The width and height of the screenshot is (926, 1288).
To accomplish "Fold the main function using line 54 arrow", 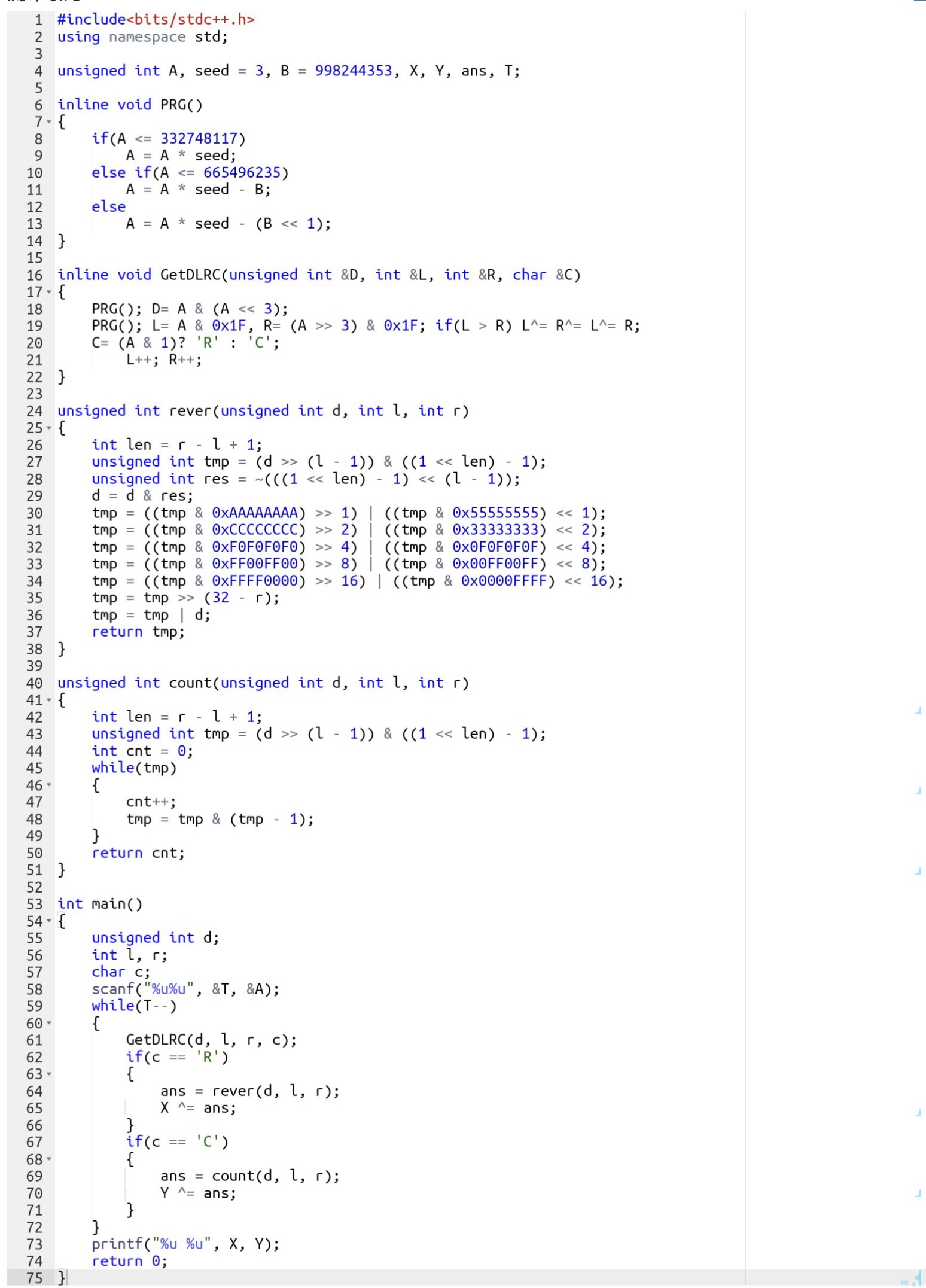I will 49,921.
